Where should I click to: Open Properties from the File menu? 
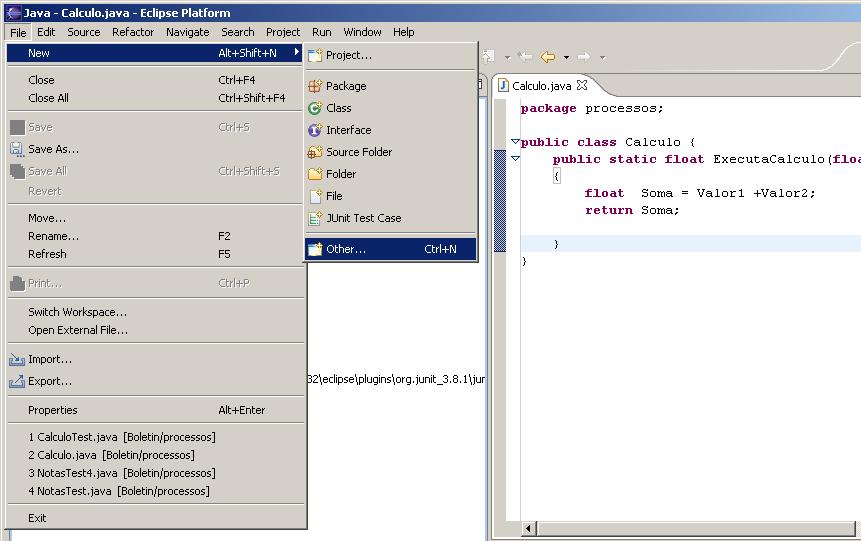(x=156, y=411)
